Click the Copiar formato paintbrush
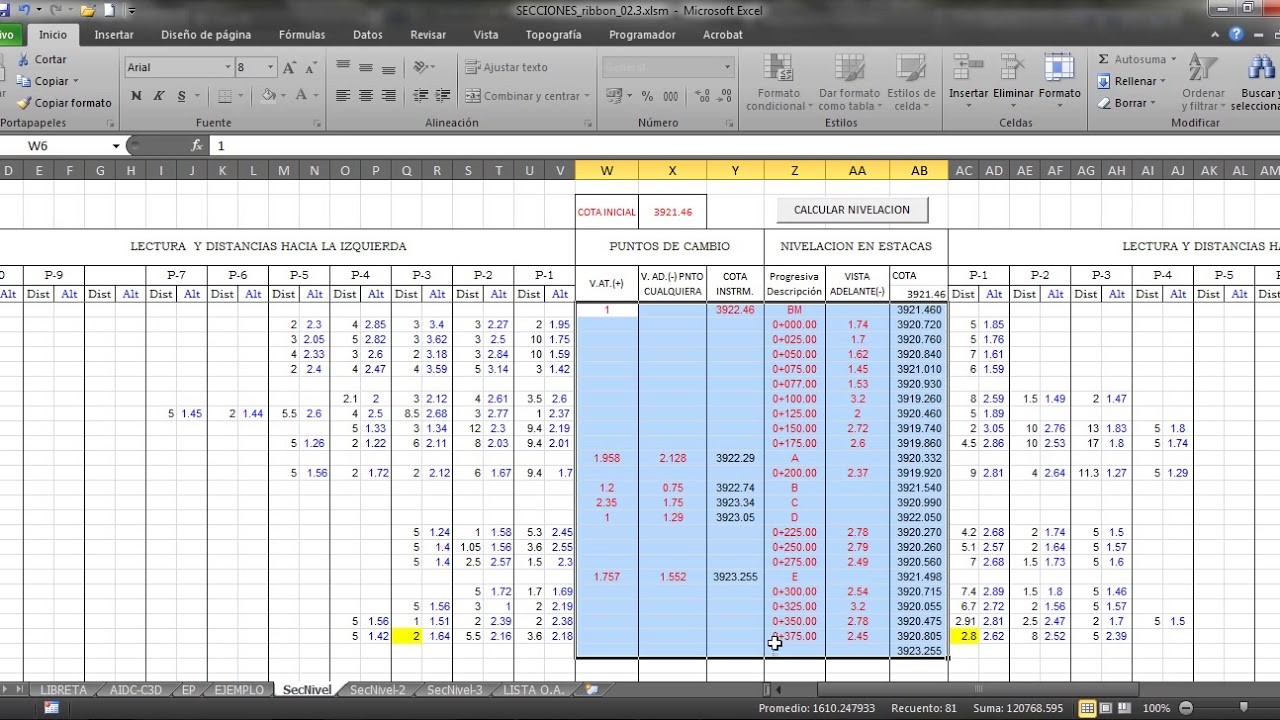Image resolution: width=1280 pixels, height=720 pixels. coord(65,103)
